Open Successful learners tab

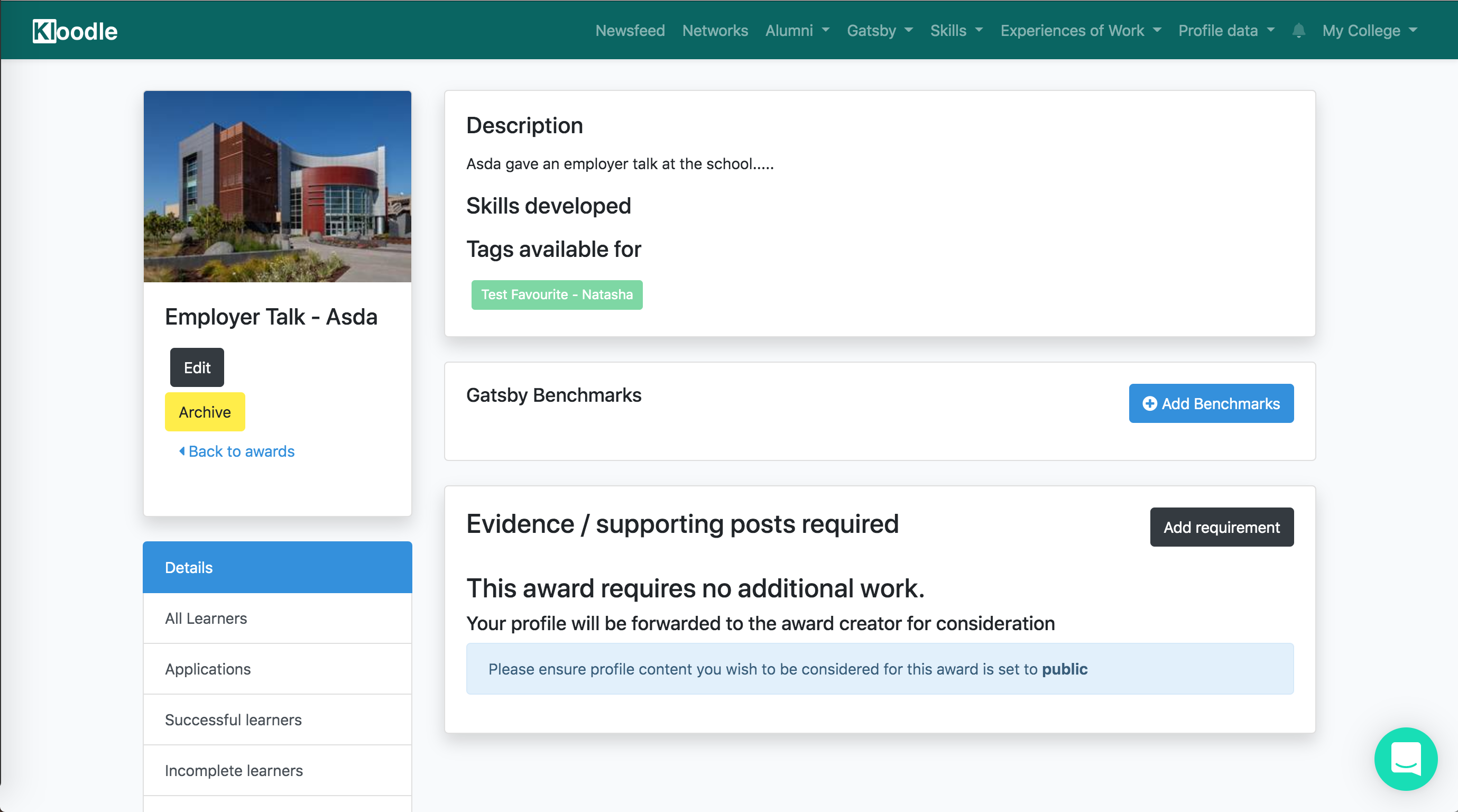coord(278,720)
